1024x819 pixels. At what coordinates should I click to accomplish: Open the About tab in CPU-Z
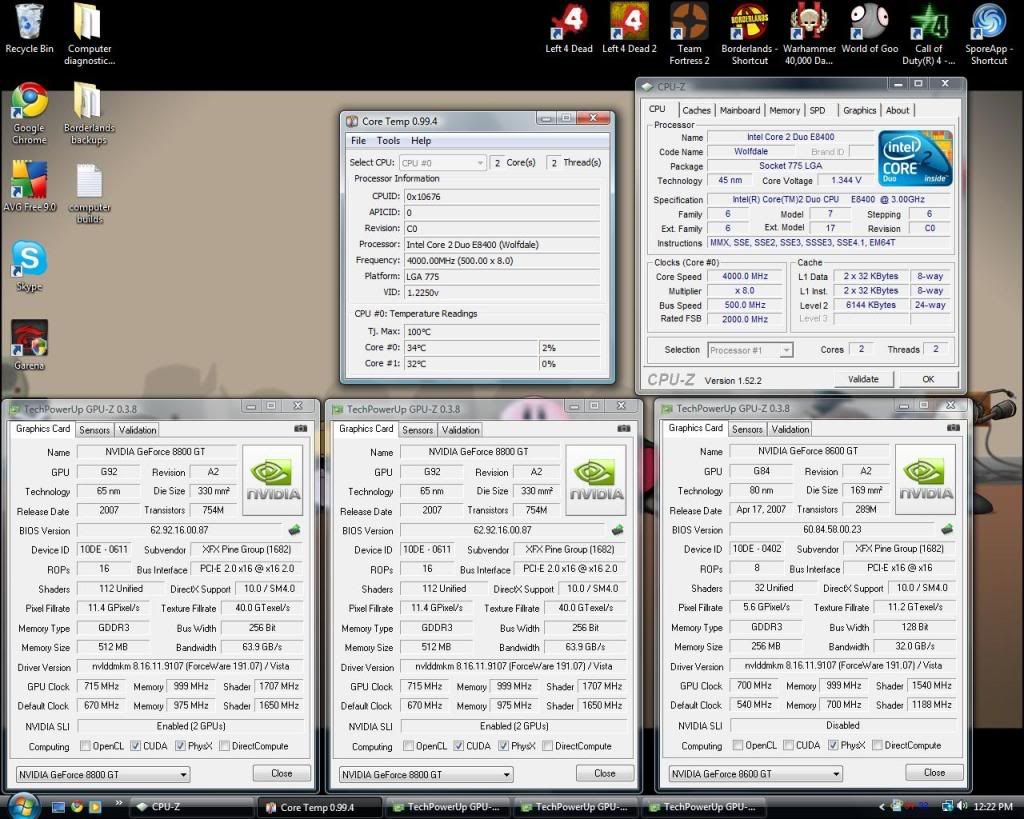coord(897,110)
